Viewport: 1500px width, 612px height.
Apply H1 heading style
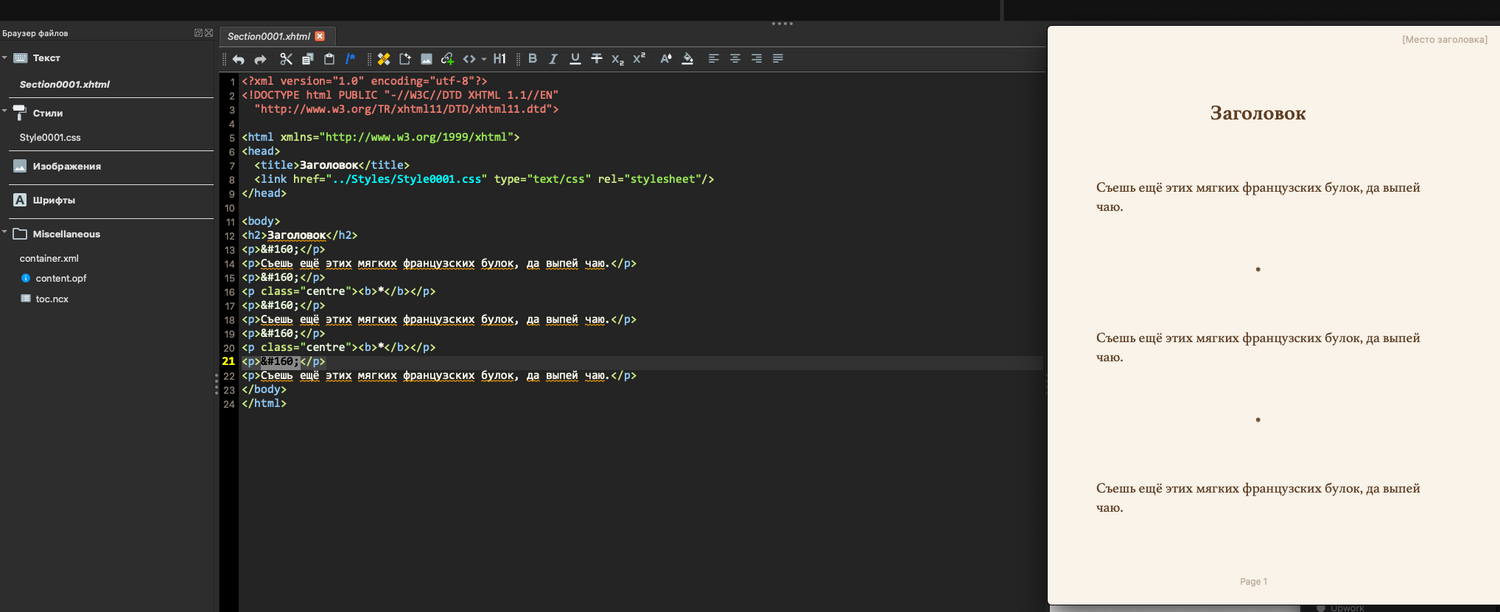pyautogui.click(x=500, y=59)
